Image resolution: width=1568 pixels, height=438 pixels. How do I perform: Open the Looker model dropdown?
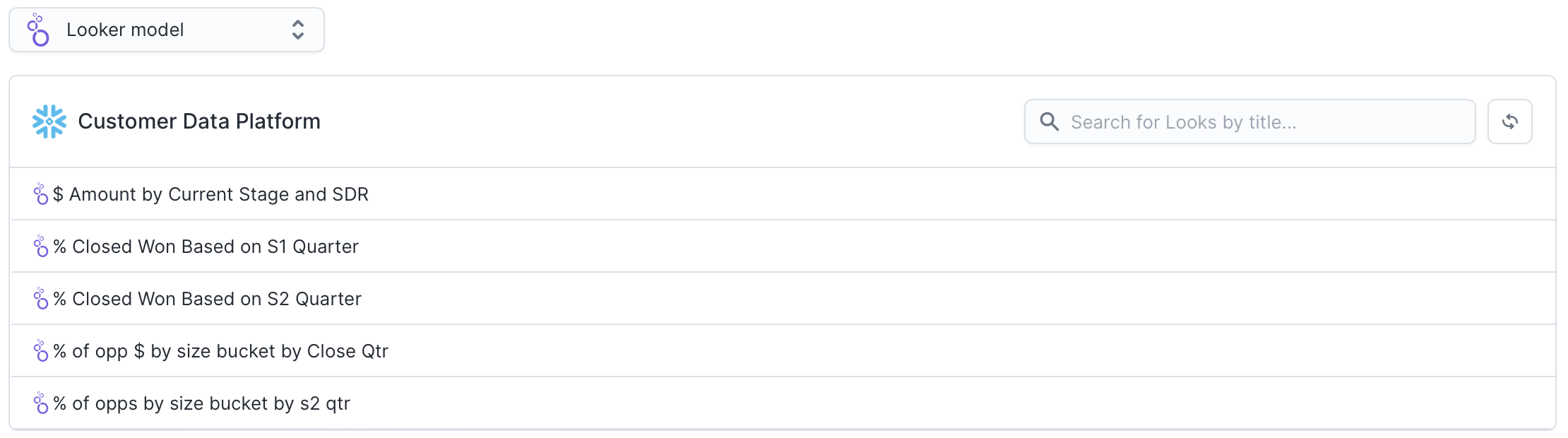point(167,30)
